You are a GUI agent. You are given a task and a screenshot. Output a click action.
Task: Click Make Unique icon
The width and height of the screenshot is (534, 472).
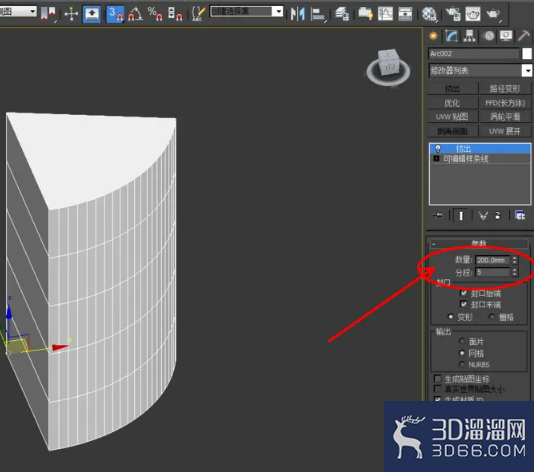[x=483, y=216]
